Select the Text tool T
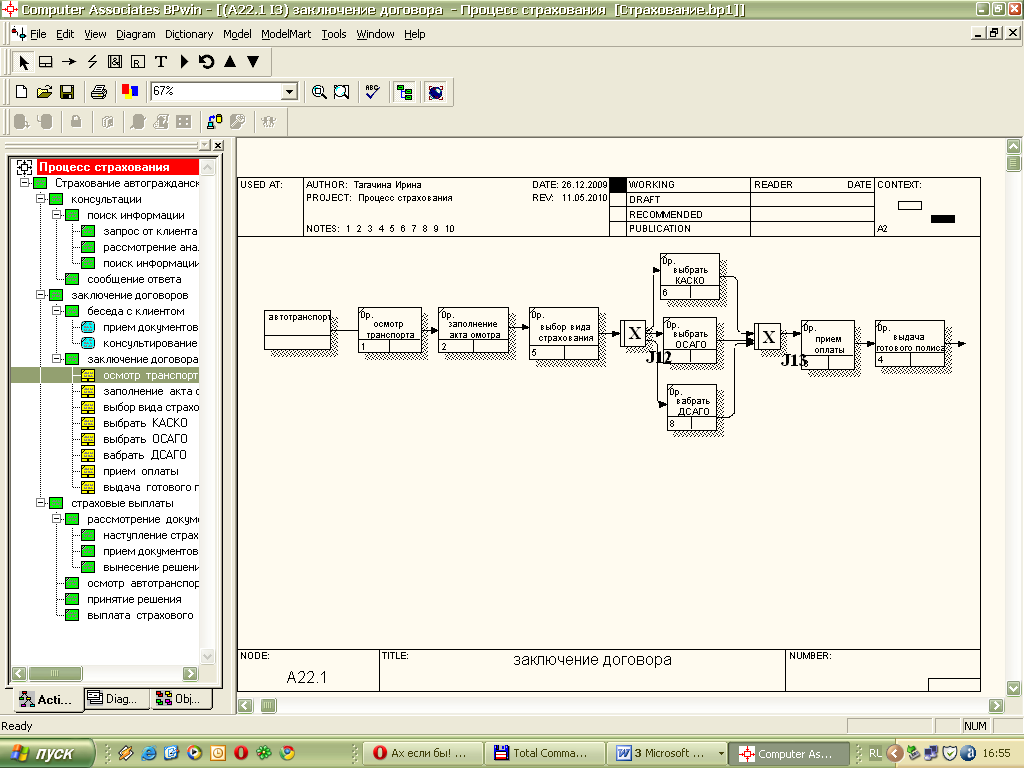This screenshot has width=1024, height=768. coord(161,62)
